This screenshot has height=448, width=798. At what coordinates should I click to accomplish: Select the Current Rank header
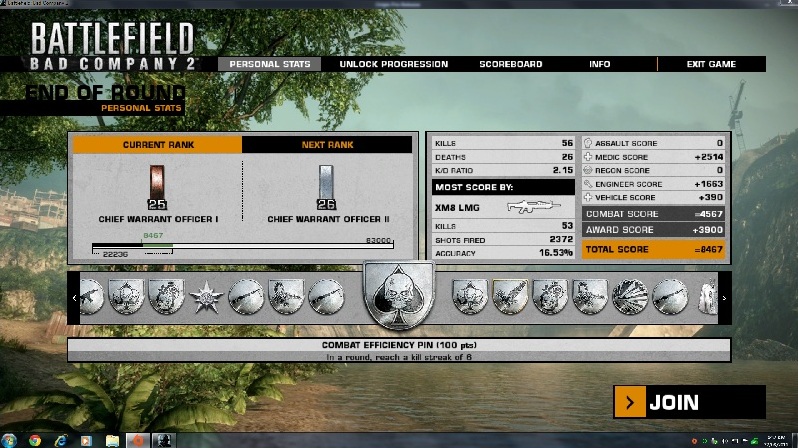pos(158,145)
